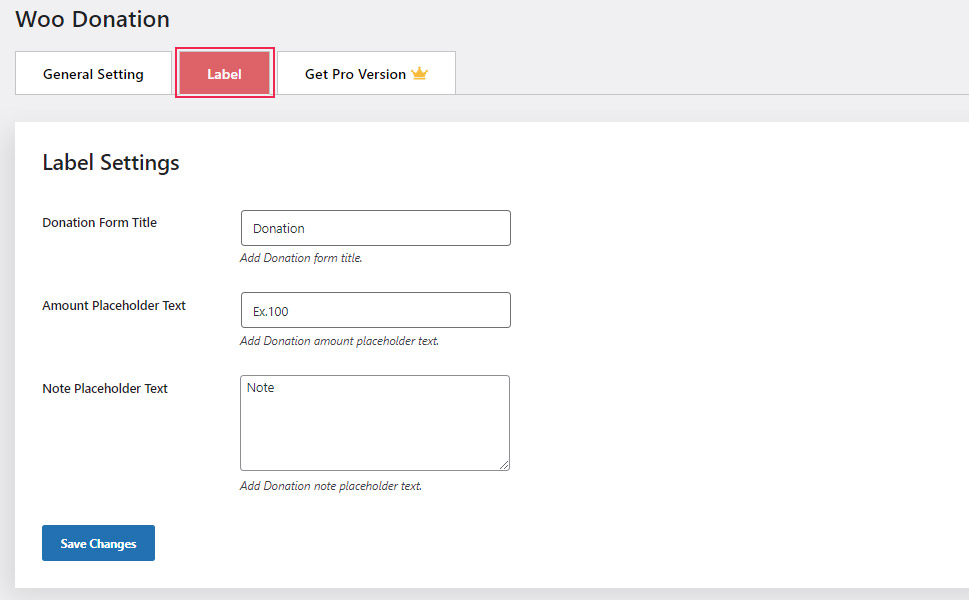The width and height of the screenshot is (969, 600).
Task: Click the crown icon beside Get Pro Version
Action: coord(419,74)
